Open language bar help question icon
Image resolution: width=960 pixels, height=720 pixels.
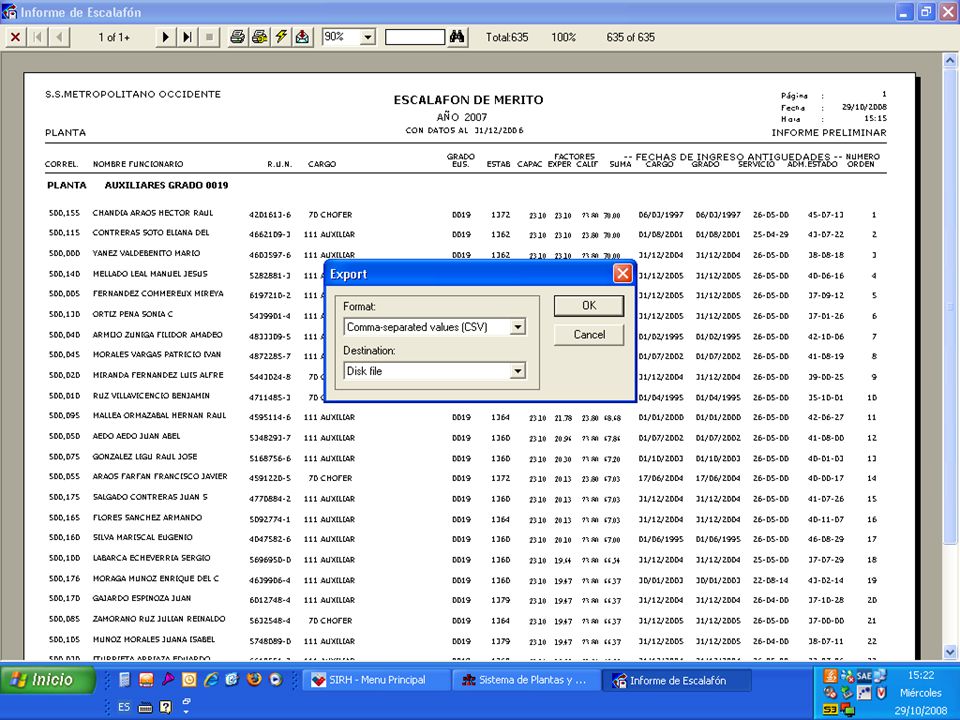tap(165, 707)
